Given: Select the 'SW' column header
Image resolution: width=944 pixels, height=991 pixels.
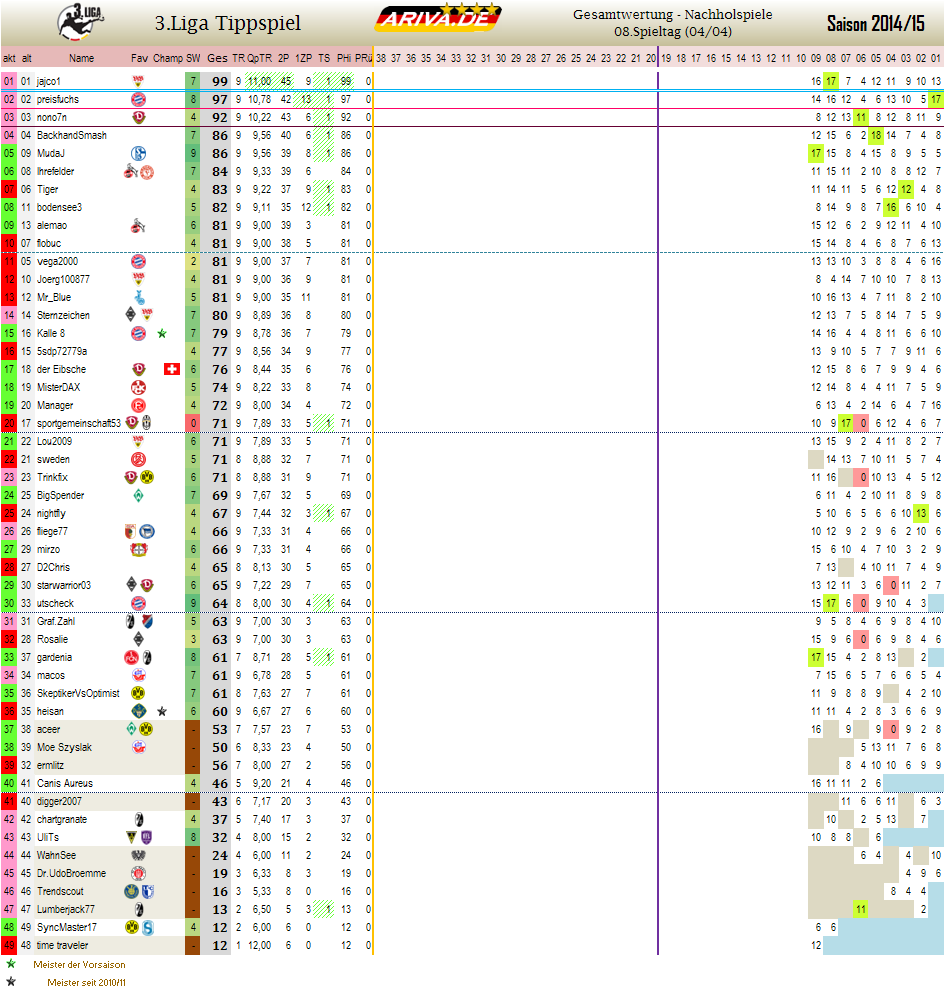Looking at the screenshot, I should (x=193, y=58).
